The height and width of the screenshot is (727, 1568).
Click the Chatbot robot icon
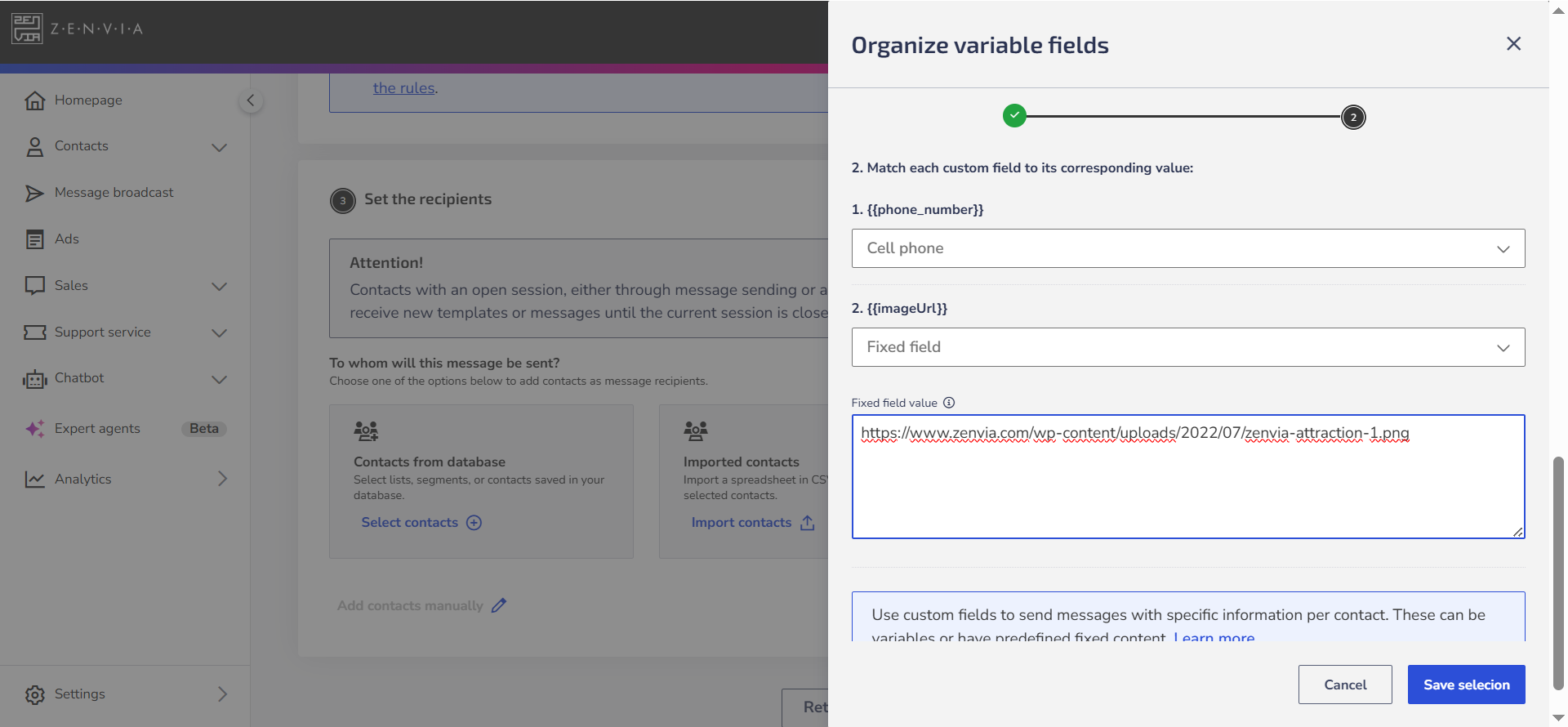pos(34,379)
